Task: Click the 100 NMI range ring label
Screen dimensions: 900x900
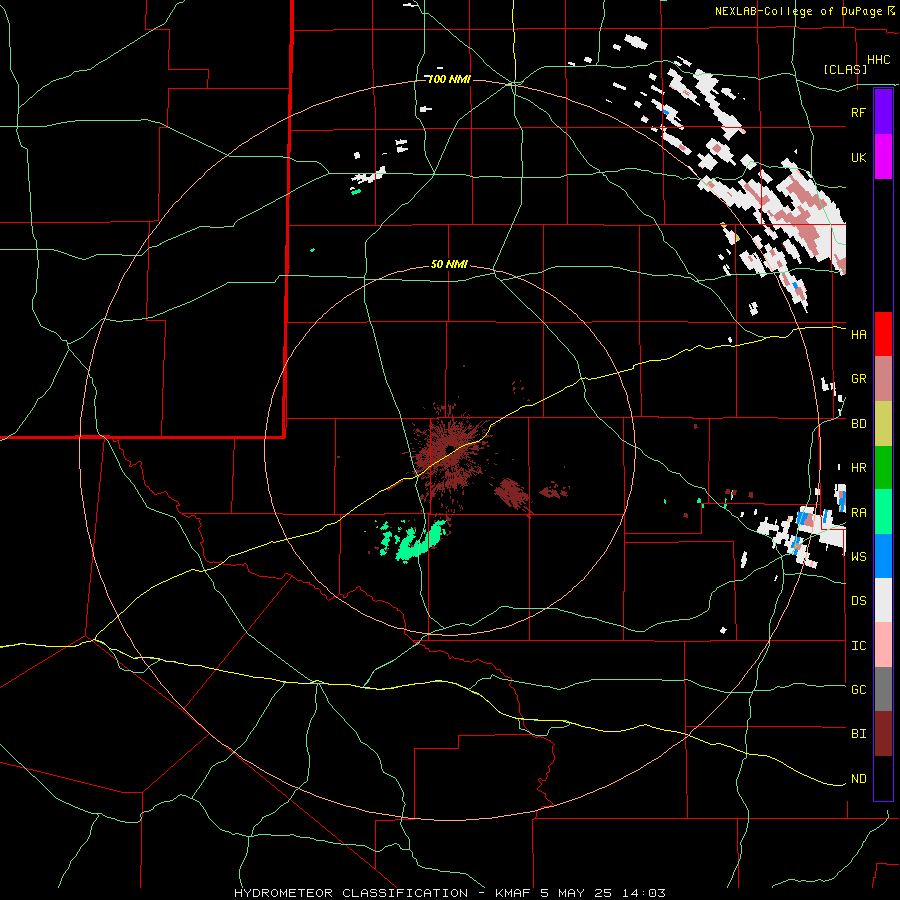Action: (x=449, y=79)
